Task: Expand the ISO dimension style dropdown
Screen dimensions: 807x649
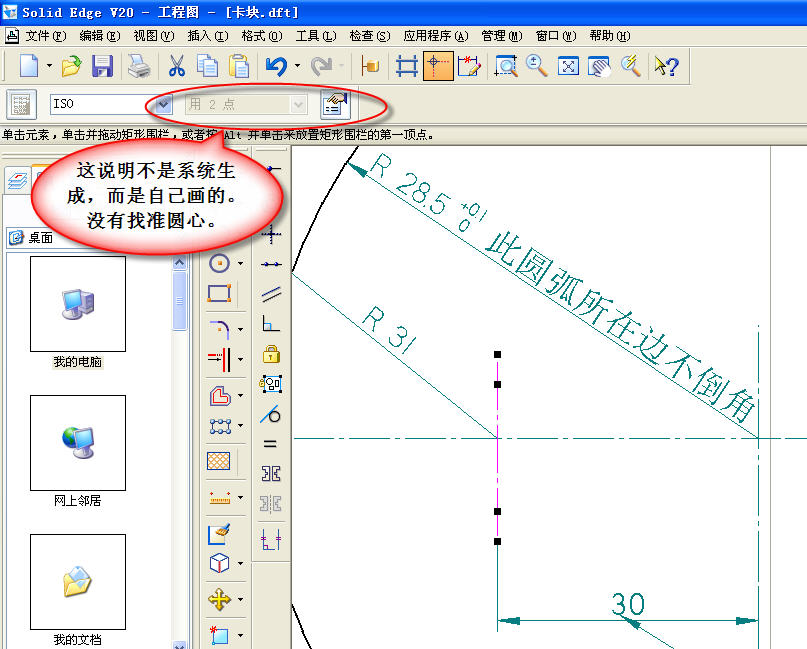Action: pyautogui.click(x=163, y=104)
